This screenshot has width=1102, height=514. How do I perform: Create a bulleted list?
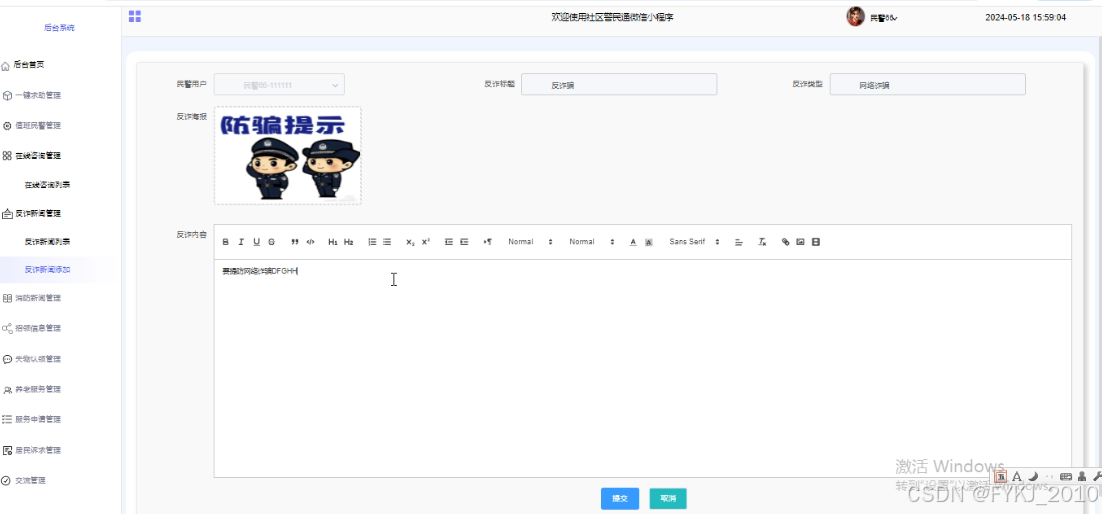[387, 242]
